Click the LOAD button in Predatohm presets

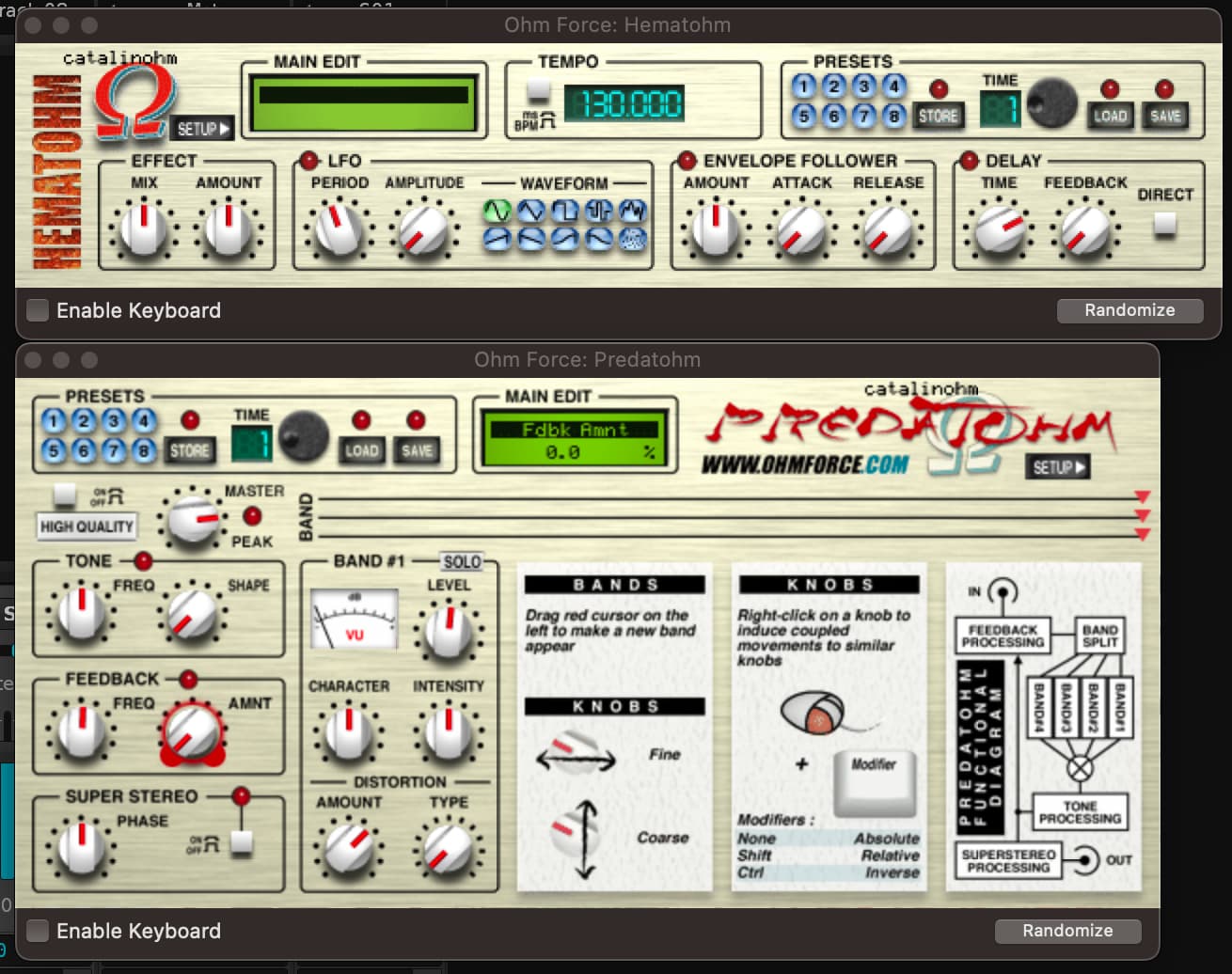pyautogui.click(x=361, y=450)
